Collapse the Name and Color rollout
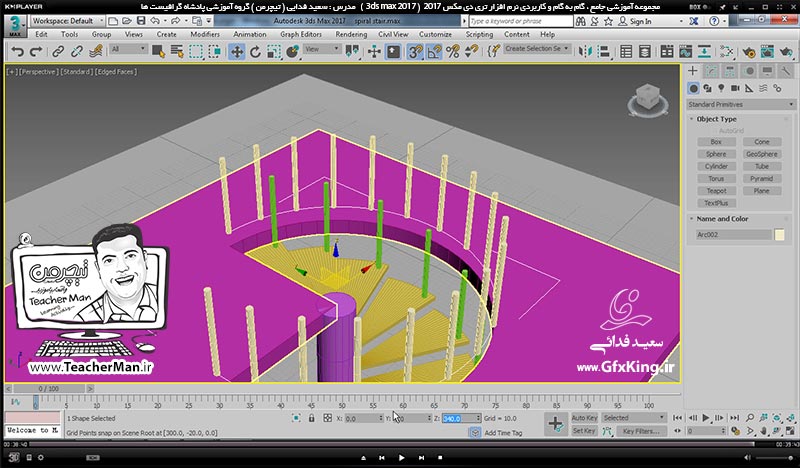The height and width of the screenshot is (468, 800). point(722,218)
